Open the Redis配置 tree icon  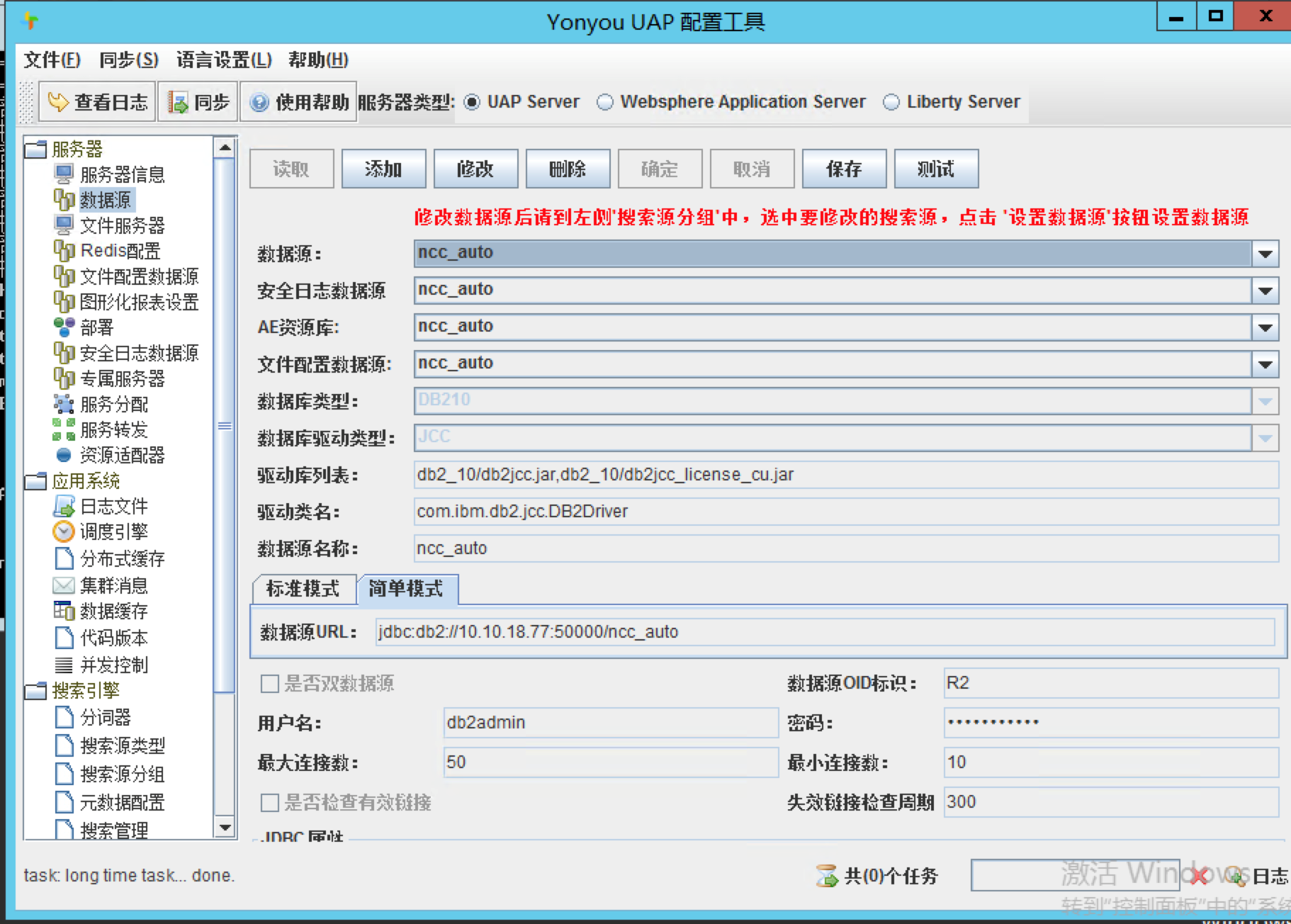point(64,251)
